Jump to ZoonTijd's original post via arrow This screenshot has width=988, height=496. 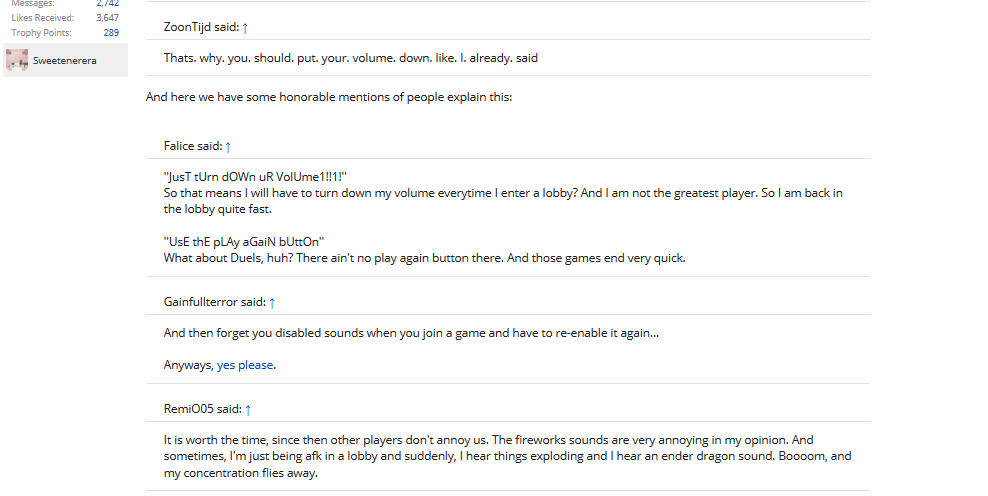tap(245, 28)
